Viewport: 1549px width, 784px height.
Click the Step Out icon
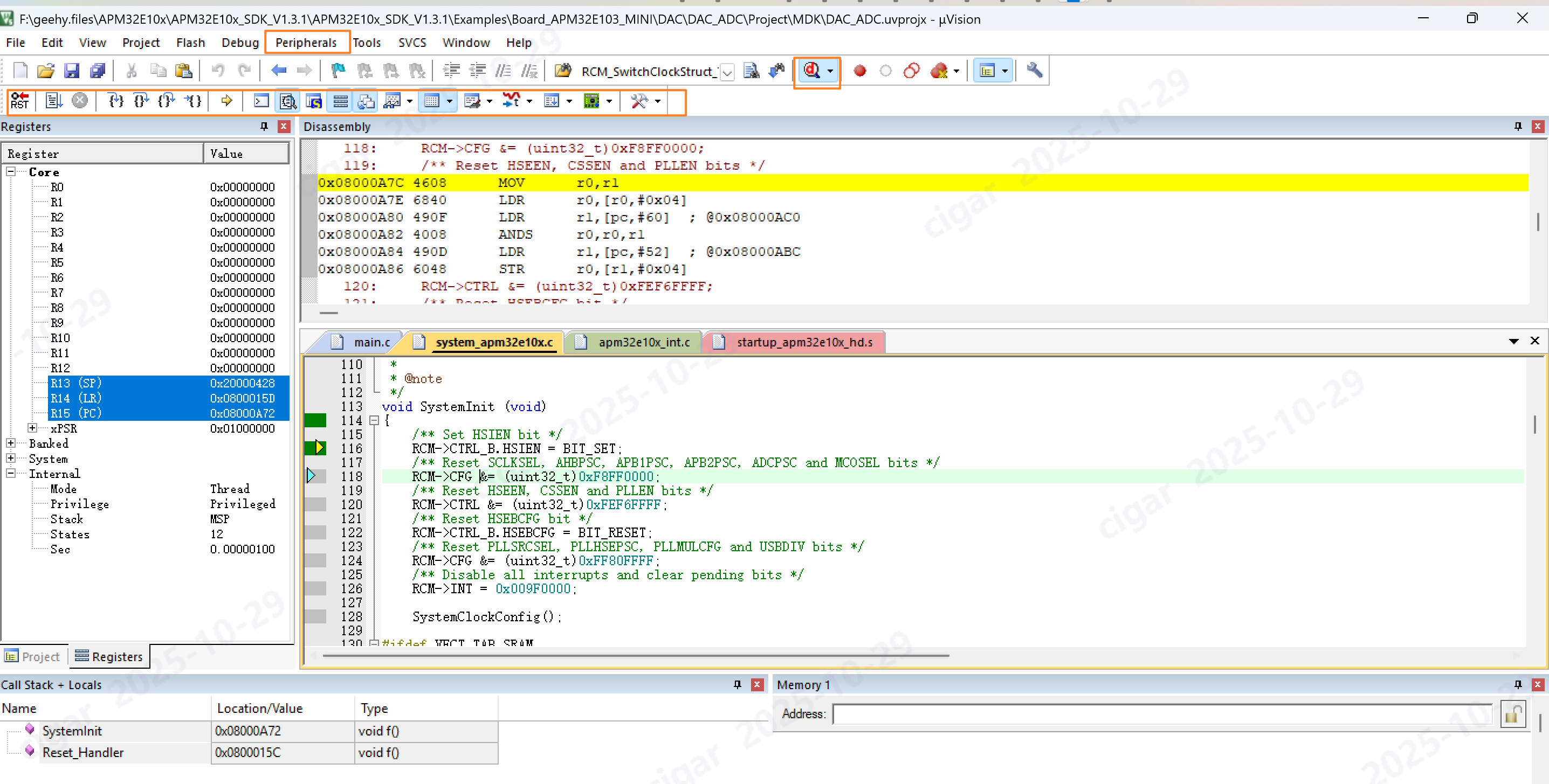[x=167, y=101]
